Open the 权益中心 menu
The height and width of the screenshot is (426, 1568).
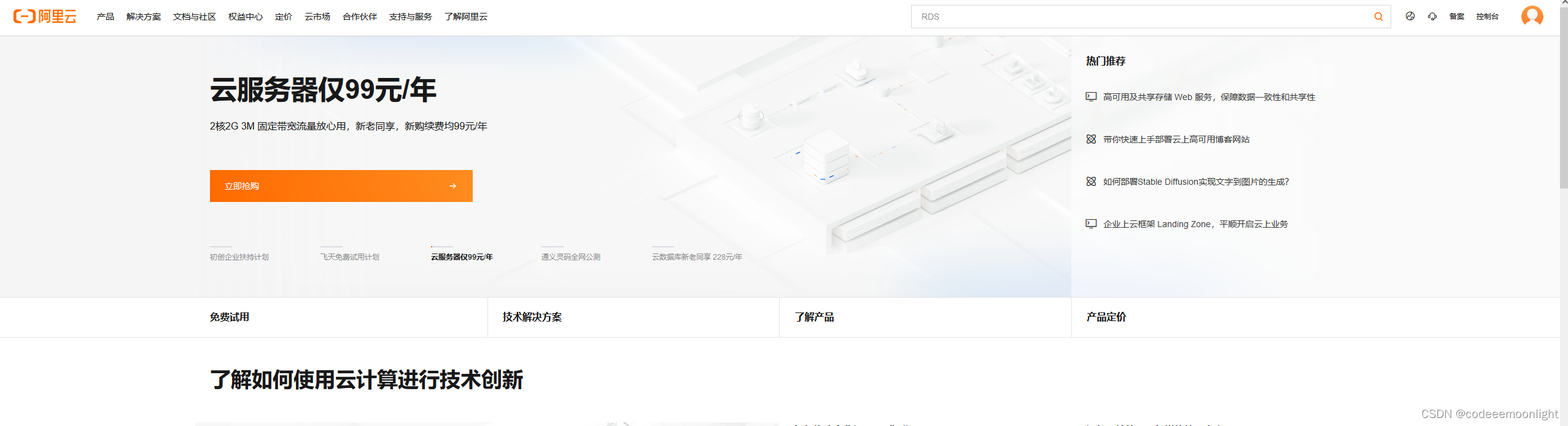246,17
